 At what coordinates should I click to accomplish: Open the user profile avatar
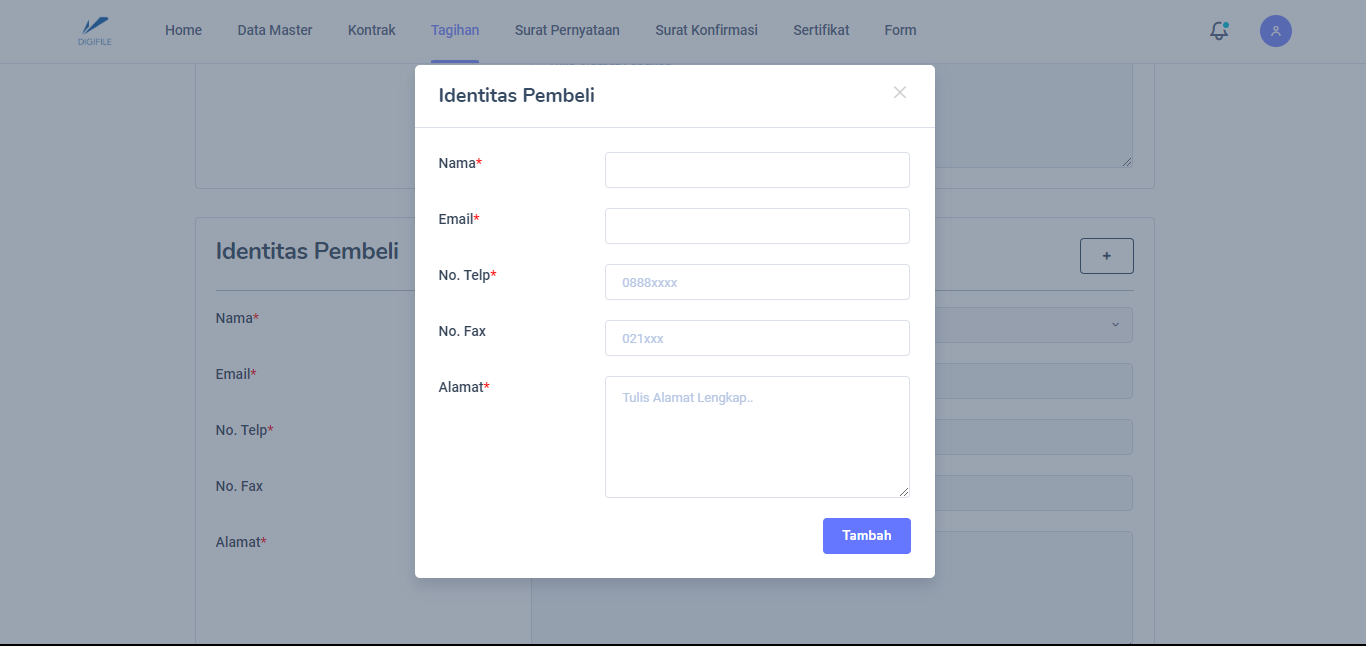[1275, 31]
